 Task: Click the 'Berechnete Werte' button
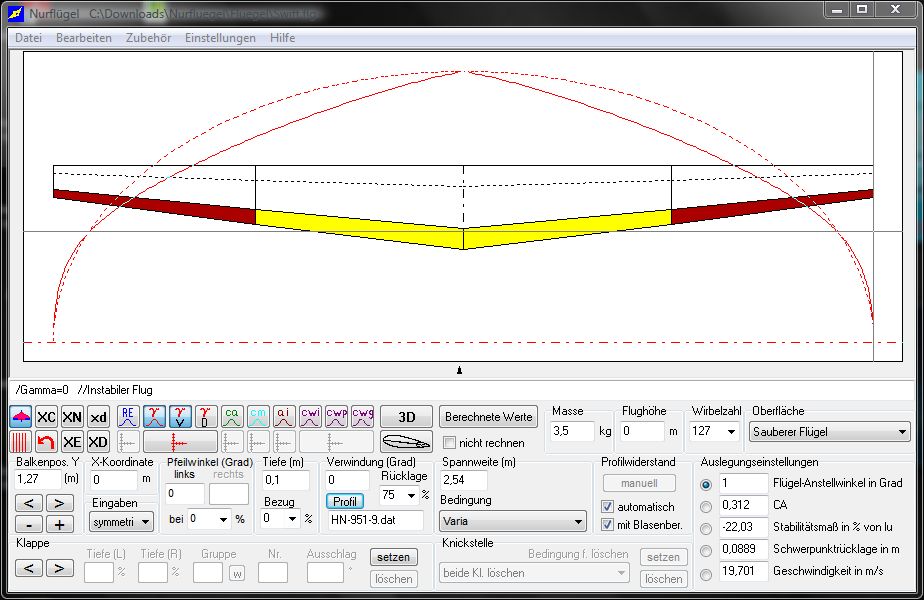489,417
